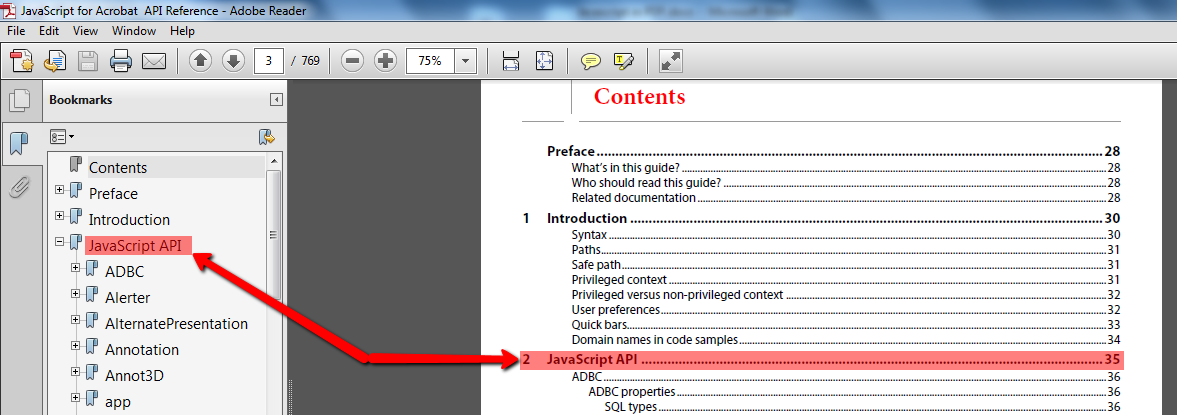Image resolution: width=1177 pixels, height=415 pixels.
Task: Select the app bookmark label
Action: pyautogui.click(x=118, y=402)
